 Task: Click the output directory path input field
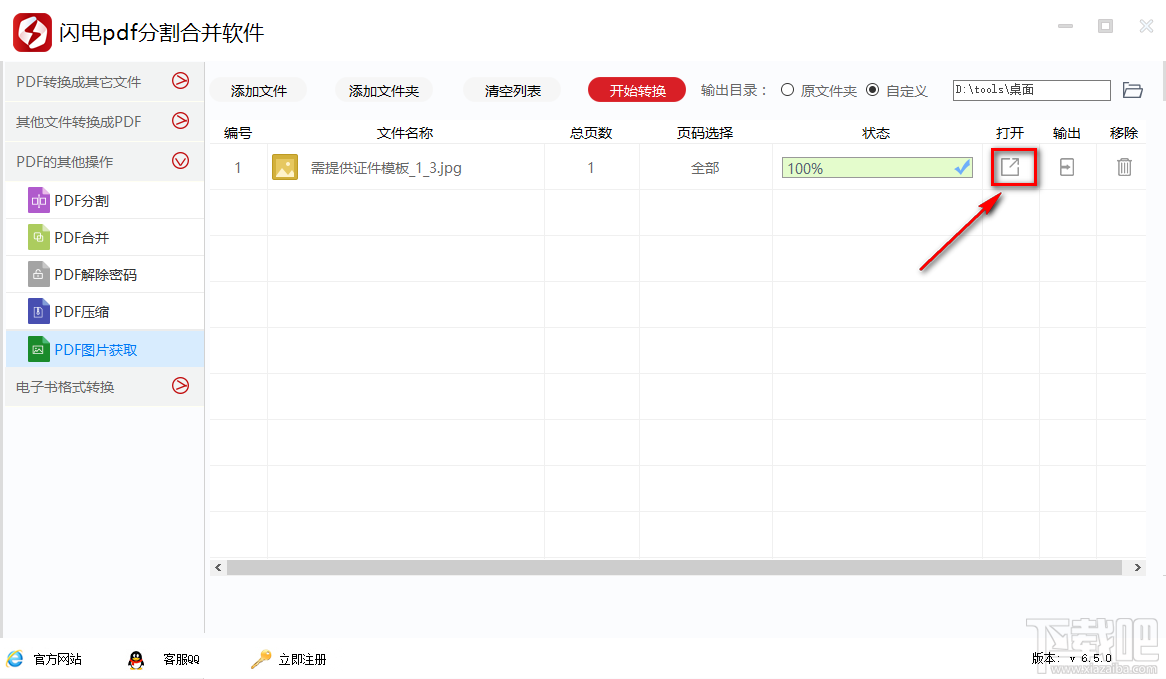coord(1030,89)
